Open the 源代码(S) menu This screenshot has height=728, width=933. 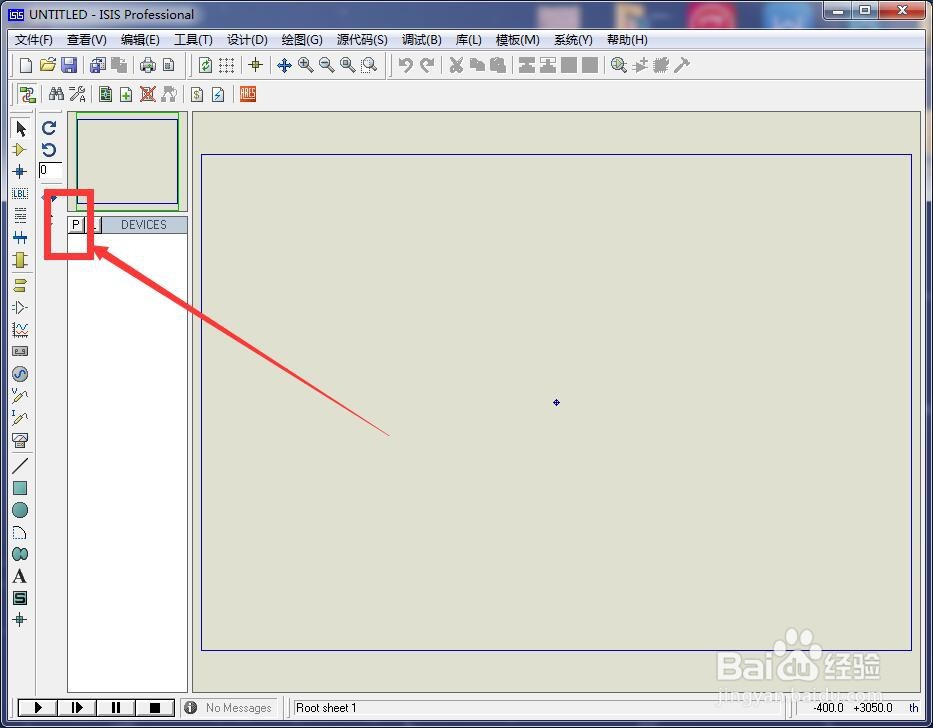point(362,40)
